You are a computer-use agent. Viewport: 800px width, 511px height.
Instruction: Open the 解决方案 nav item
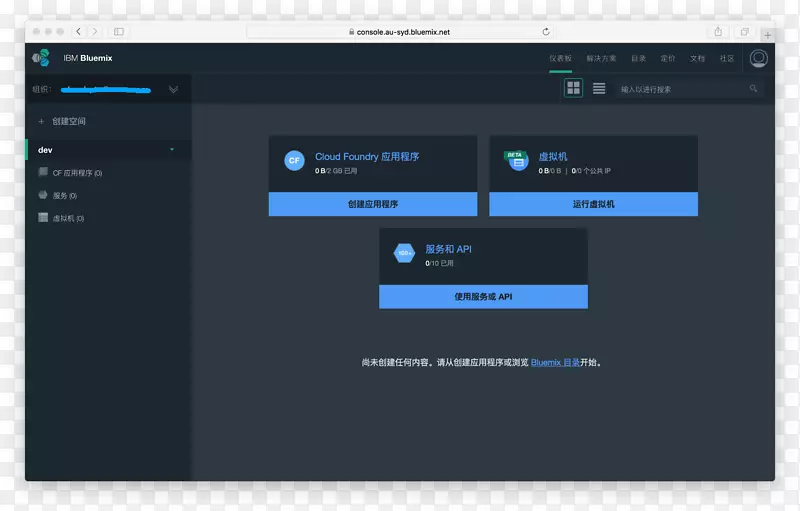coord(601,59)
